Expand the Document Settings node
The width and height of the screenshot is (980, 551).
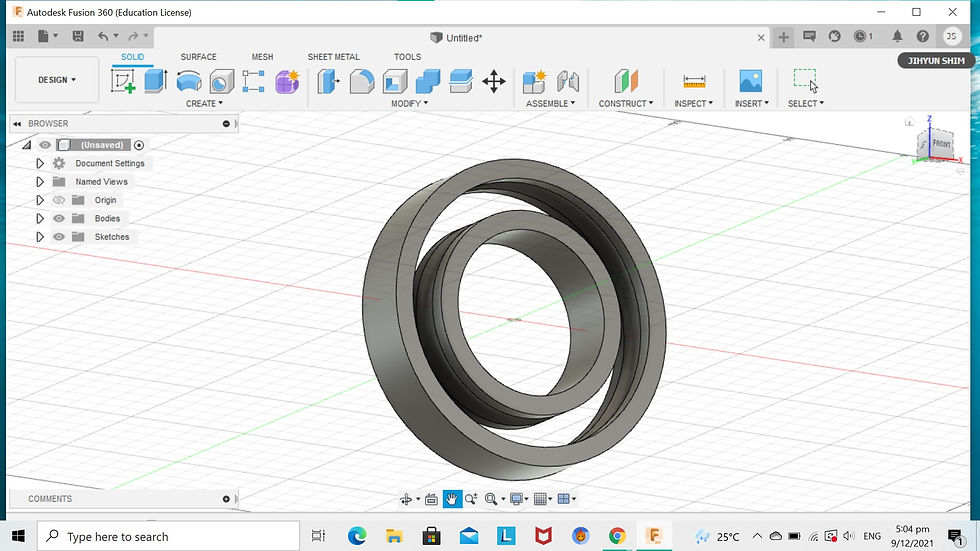click(x=40, y=163)
